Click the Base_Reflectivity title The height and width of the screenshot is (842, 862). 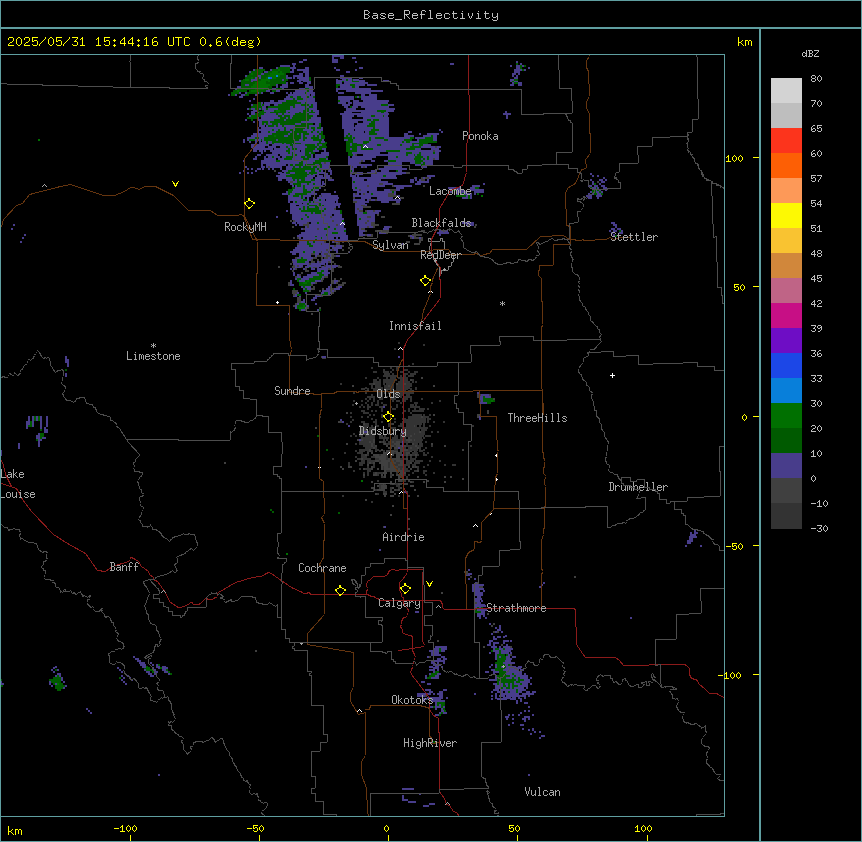(x=431, y=15)
